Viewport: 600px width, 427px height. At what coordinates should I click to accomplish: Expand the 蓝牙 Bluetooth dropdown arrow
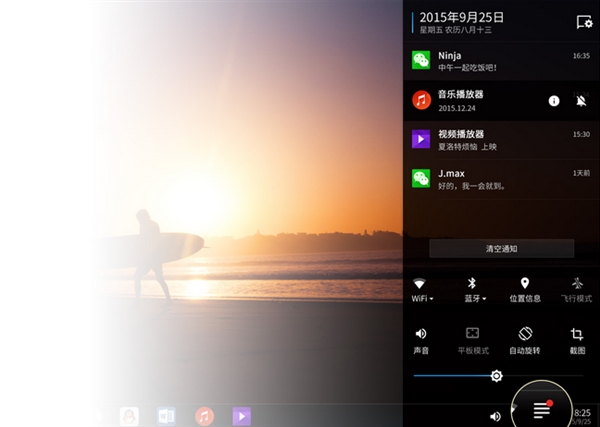(x=485, y=298)
